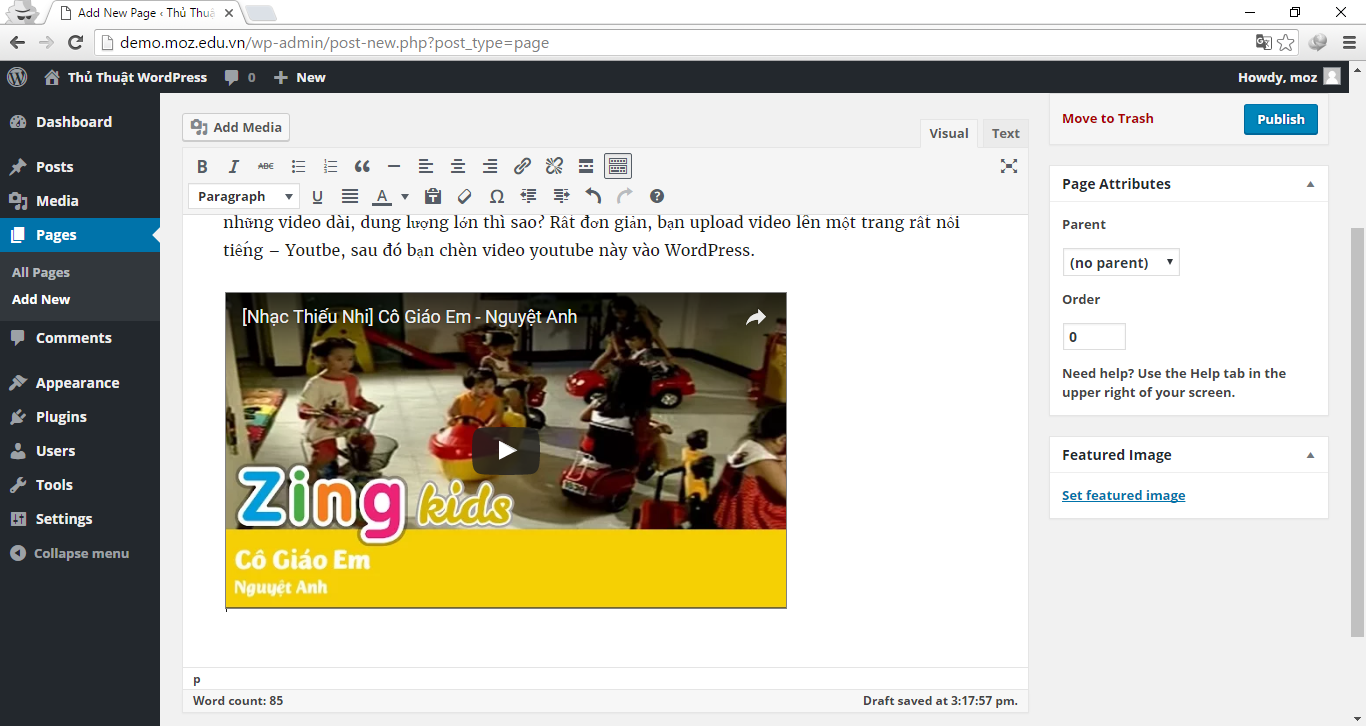Align text center
Screen dimensions: 1366x726
coord(458,166)
